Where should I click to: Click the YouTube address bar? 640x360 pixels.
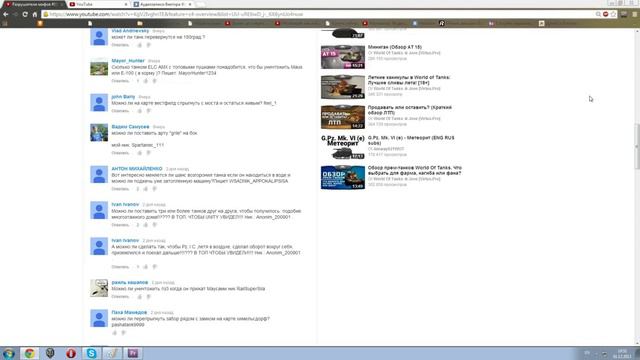point(318,14)
